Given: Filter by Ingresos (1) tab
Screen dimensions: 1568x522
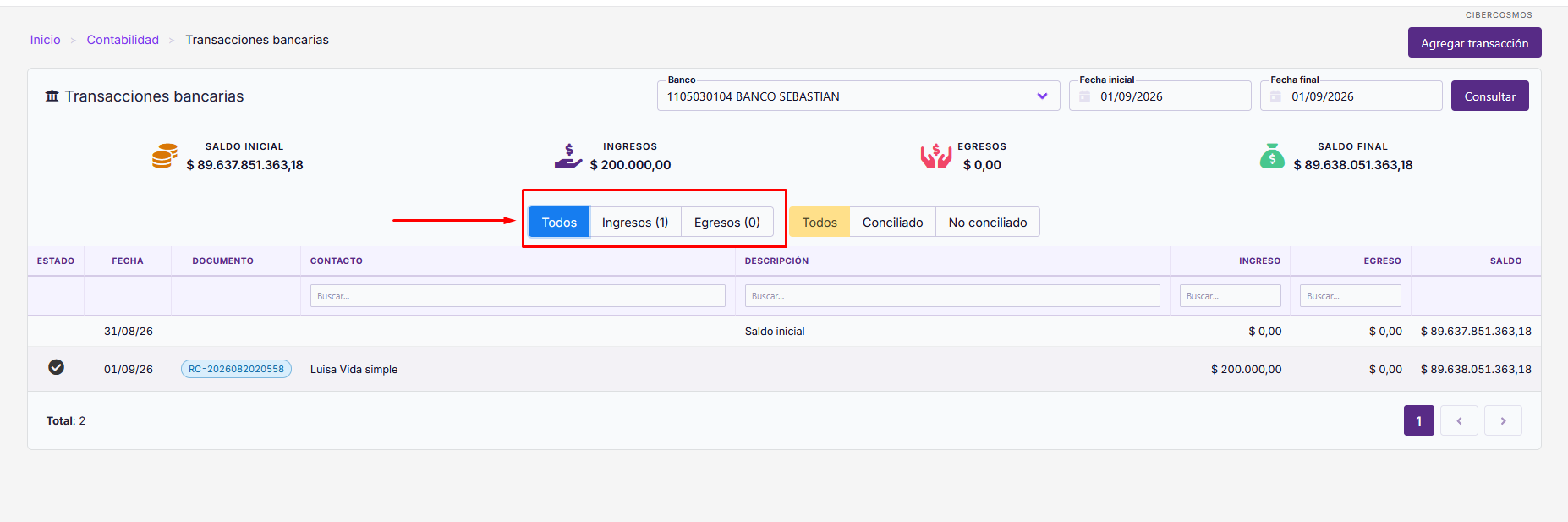Looking at the screenshot, I should (635, 222).
